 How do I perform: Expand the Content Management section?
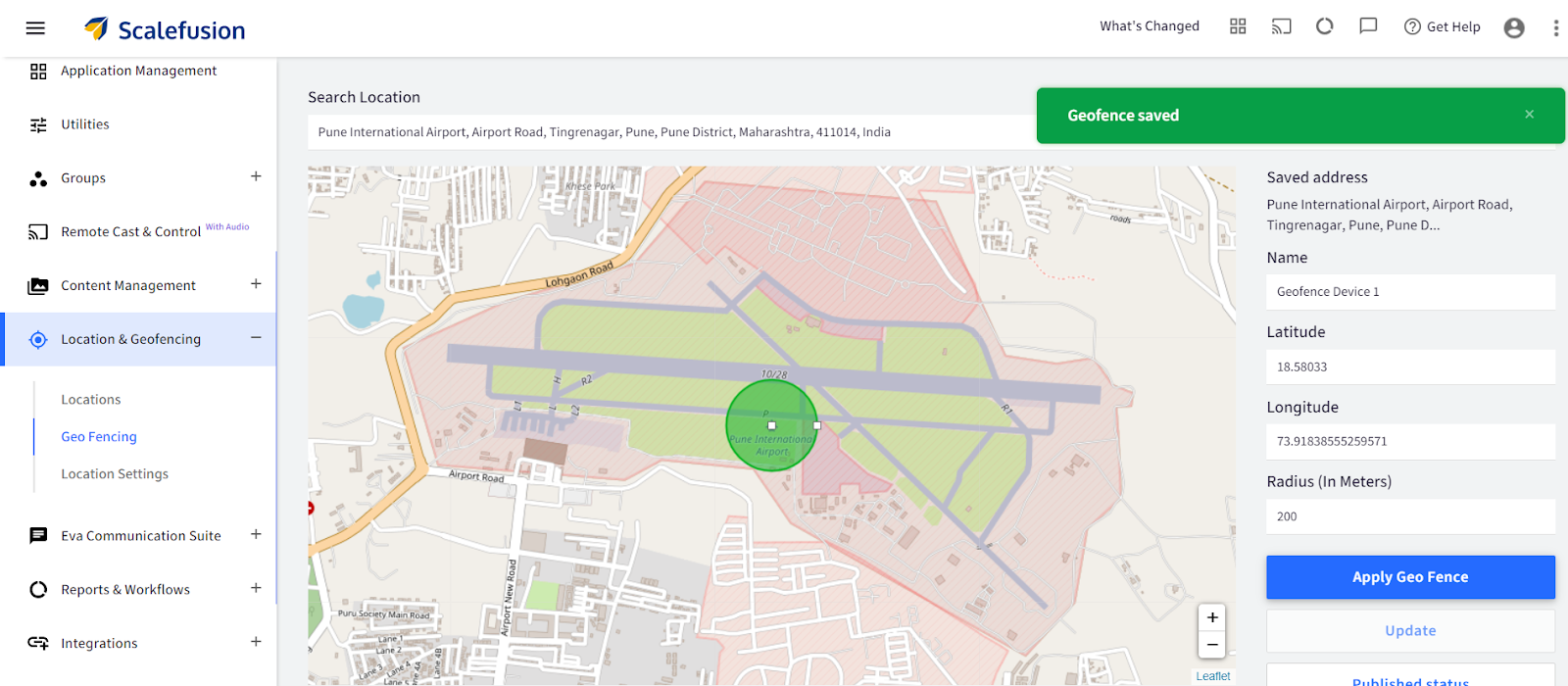point(256,284)
